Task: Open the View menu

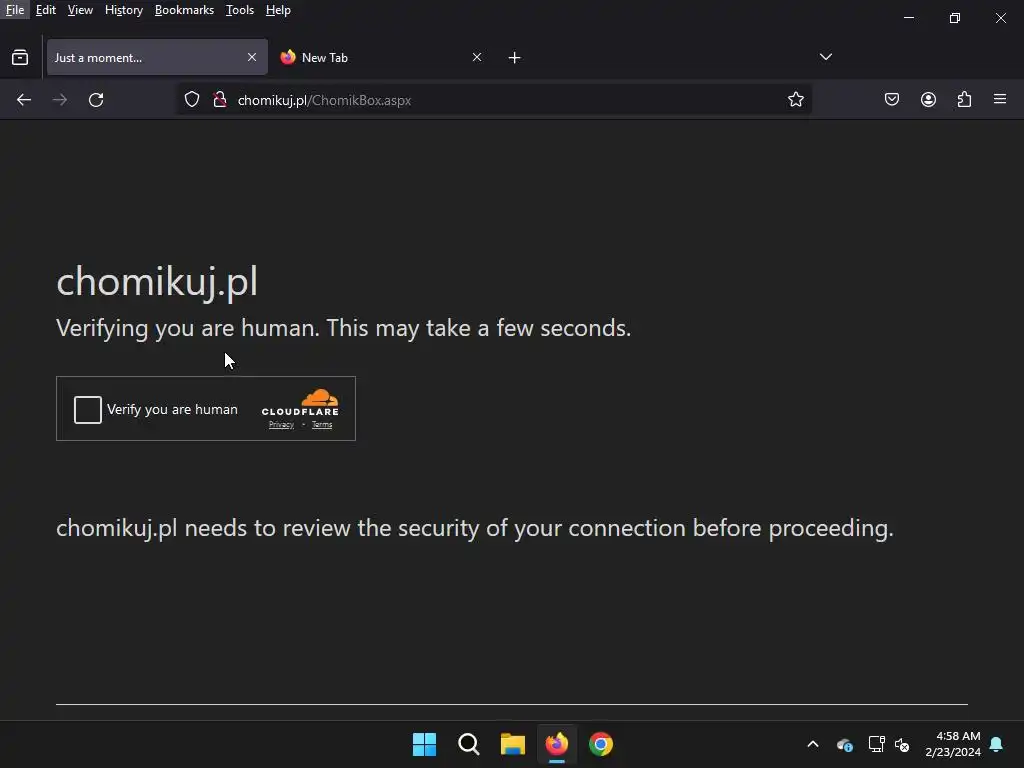Action: pyautogui.click(x=80, y=10)
